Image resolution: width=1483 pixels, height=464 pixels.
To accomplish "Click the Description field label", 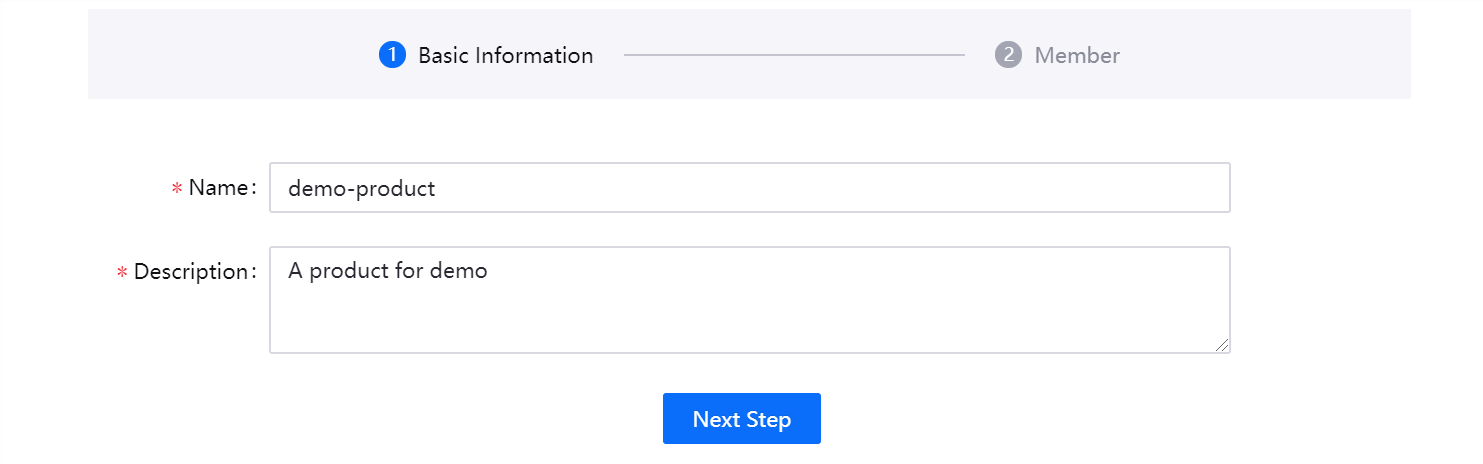I will pos(191,272).
